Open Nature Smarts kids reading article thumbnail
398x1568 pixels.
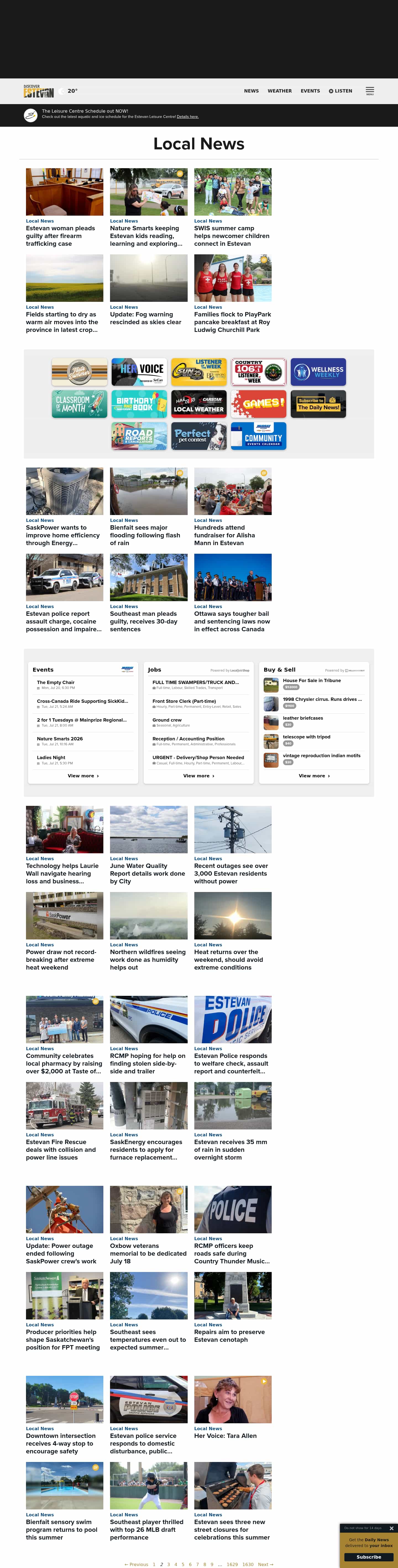pos(149,192)
